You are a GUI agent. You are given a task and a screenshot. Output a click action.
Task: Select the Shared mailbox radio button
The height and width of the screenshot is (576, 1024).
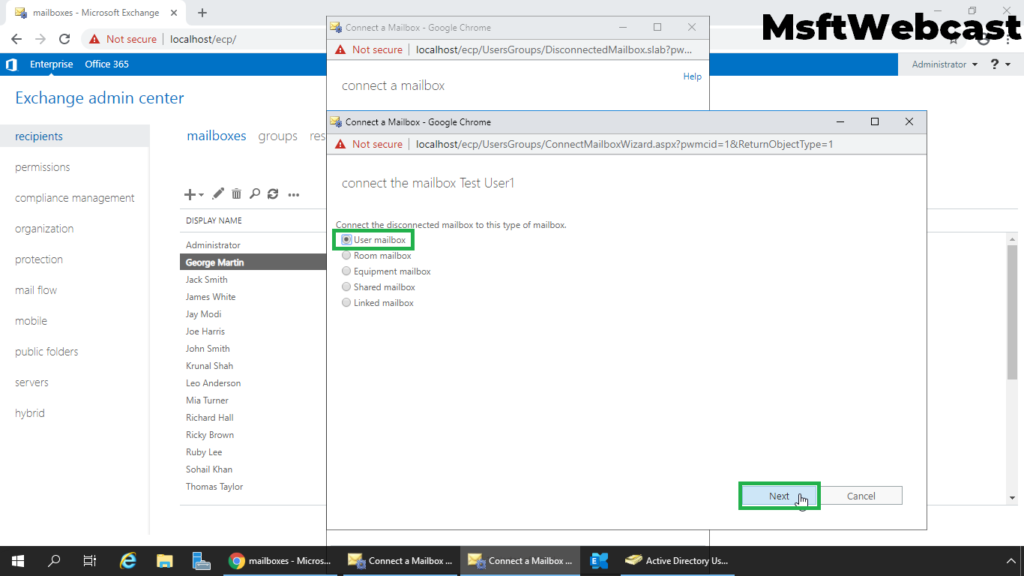(x=346, y=287)
